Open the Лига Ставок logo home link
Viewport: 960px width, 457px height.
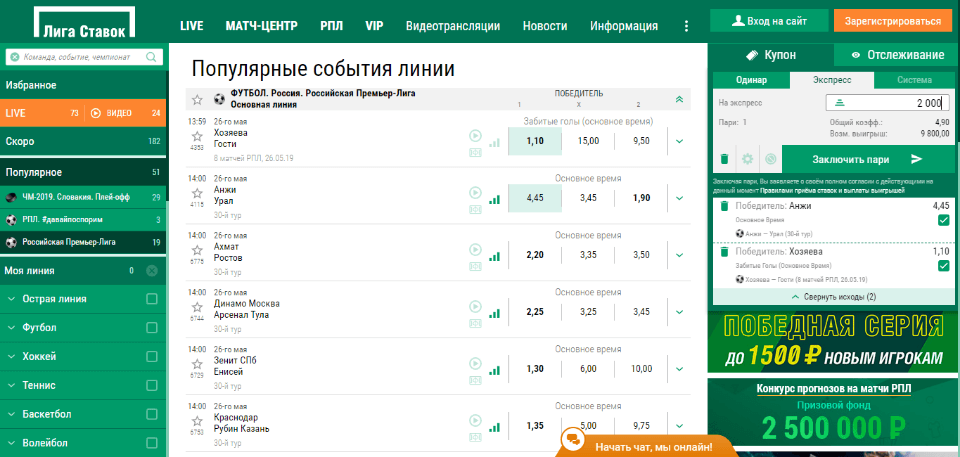[x=84, y=23]
